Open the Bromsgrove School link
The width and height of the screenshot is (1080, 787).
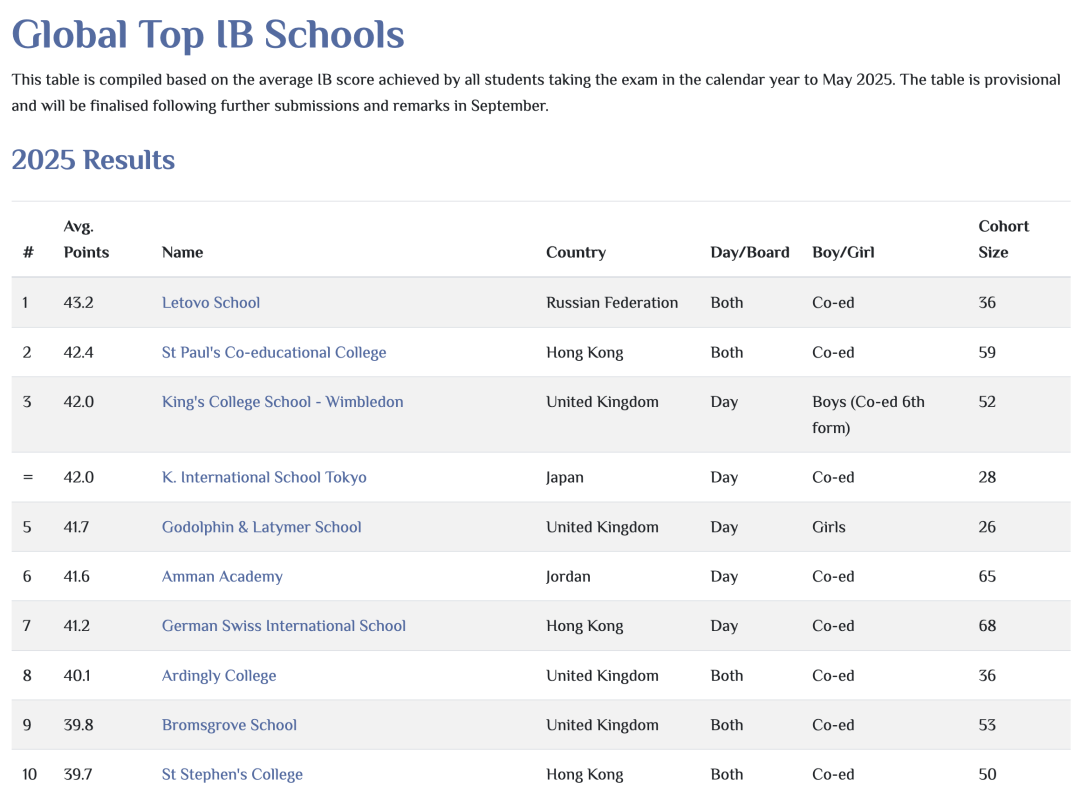pos(229,725)
